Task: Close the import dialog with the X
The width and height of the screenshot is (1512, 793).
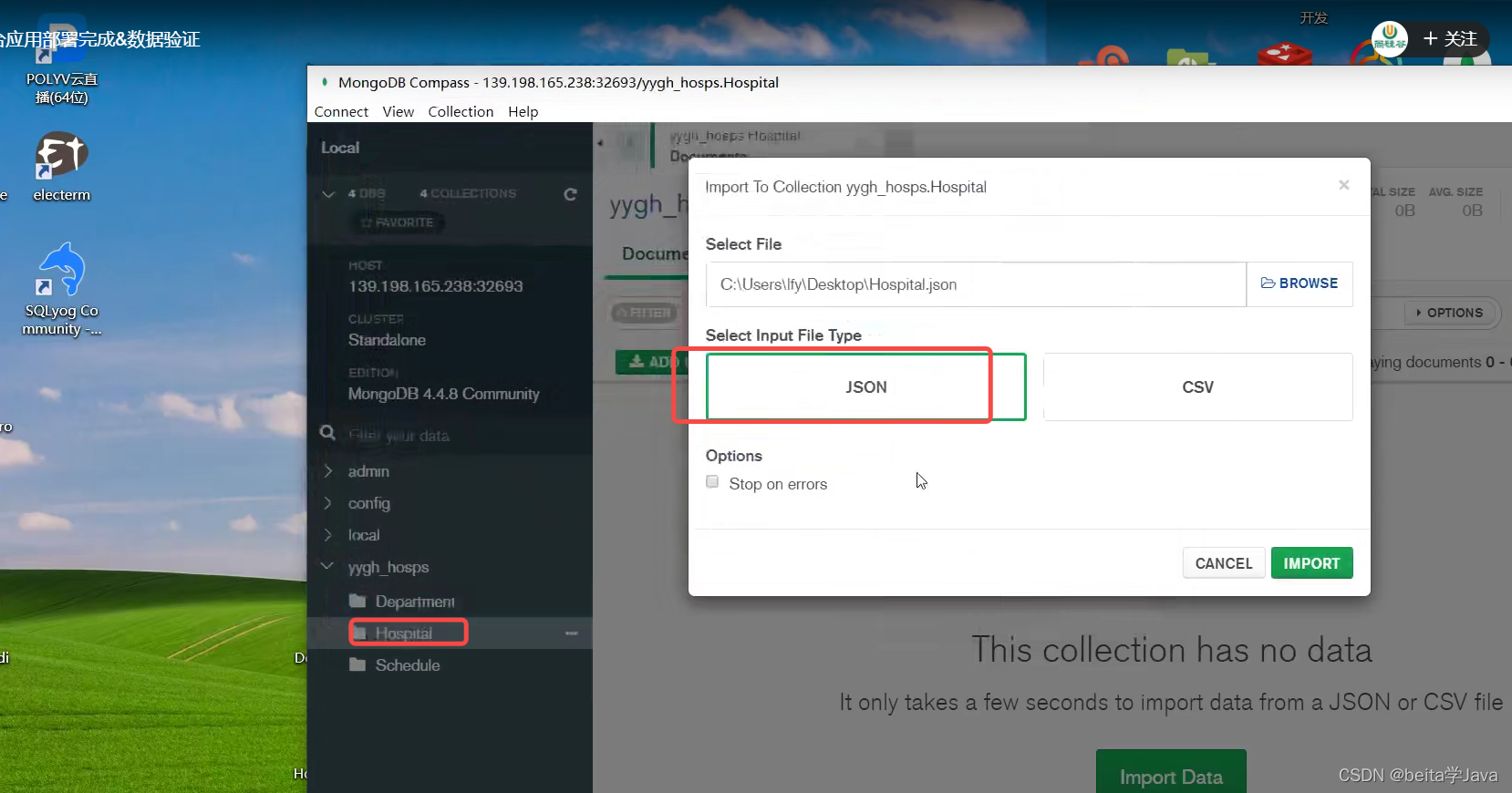Action: (x=1343, y=185)
